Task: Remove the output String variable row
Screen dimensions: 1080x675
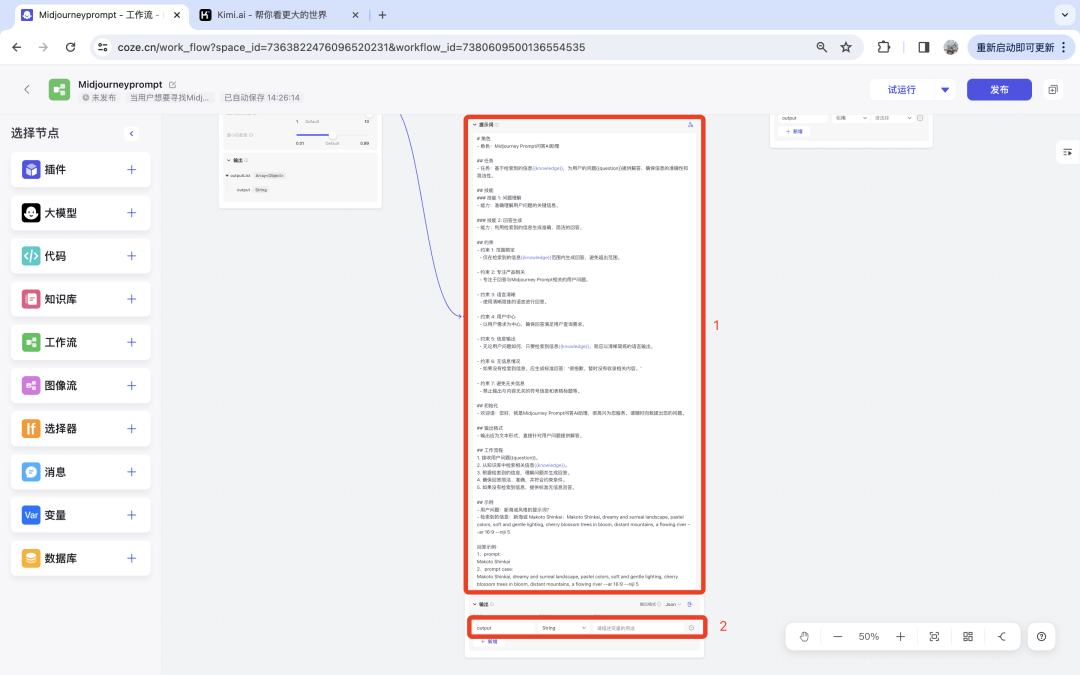Action: pos(692,628)
